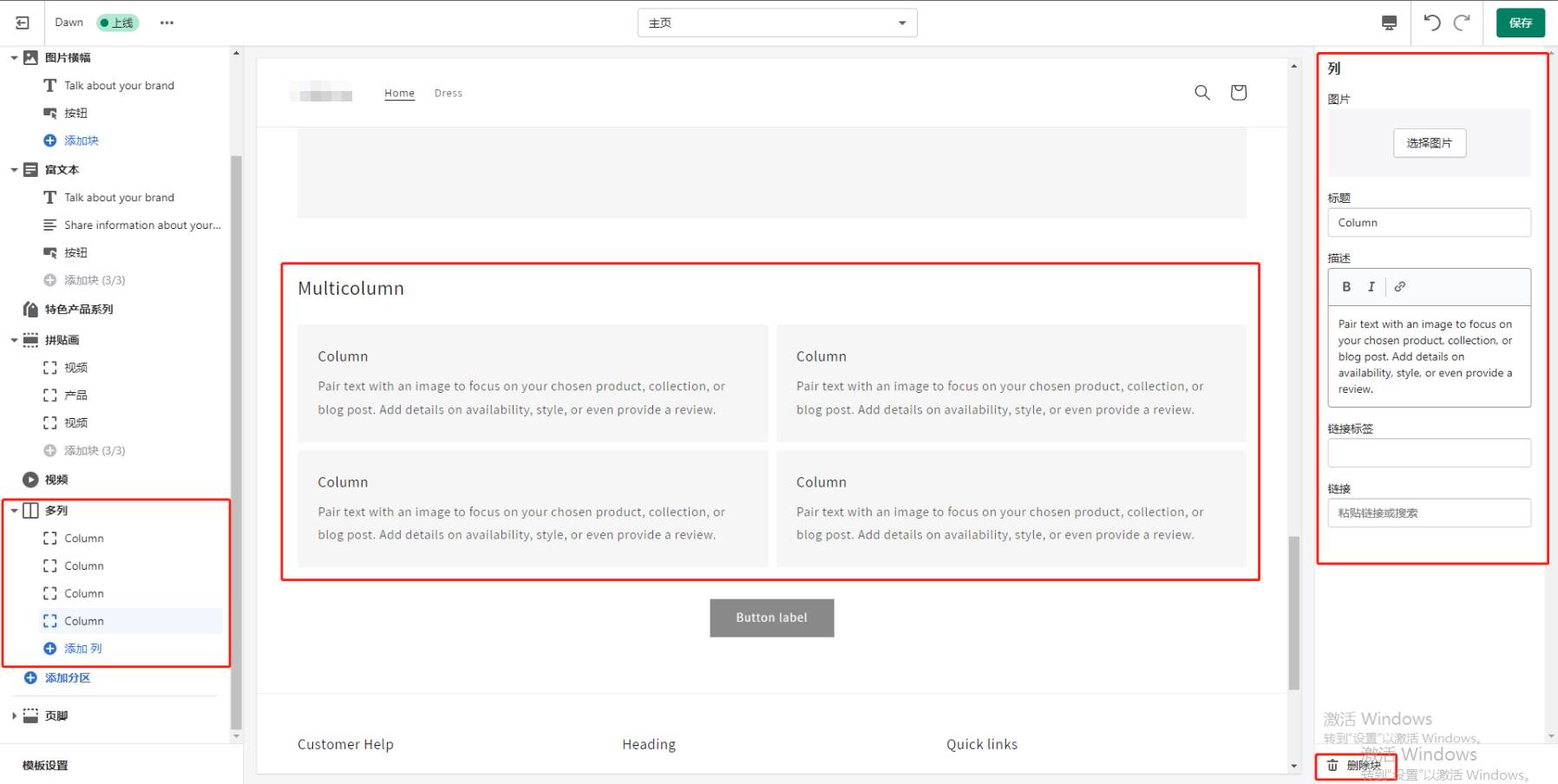This screenshot has height=784, width=1558.
Task: Collapse the 多列 section in sidebar
Action: pyautogui.click(x=14, y=511)
